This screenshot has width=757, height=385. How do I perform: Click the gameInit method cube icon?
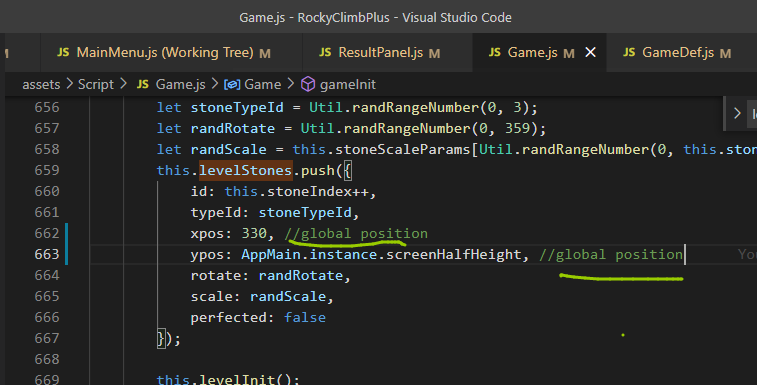[x=308, y=84]
